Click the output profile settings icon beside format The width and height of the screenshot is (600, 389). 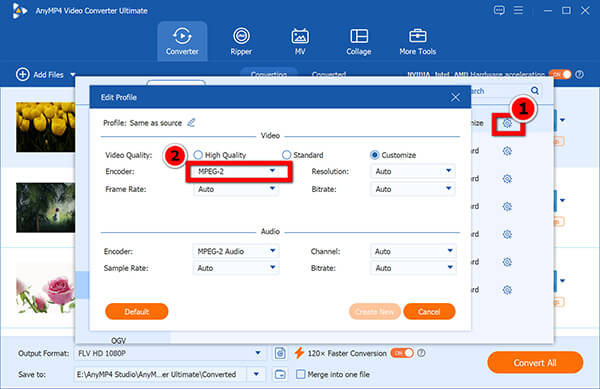click(280, 353)
